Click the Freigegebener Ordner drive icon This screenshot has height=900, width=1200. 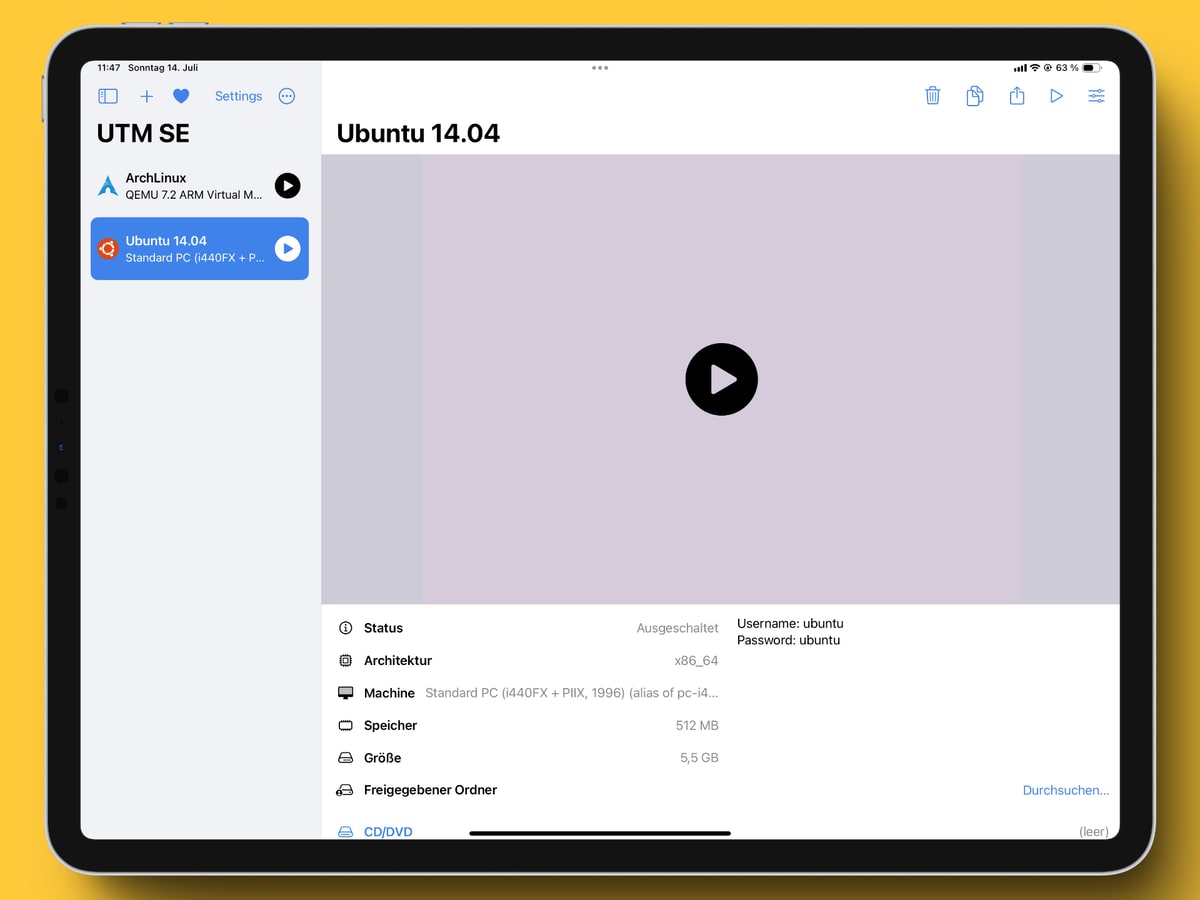point(345,790)
